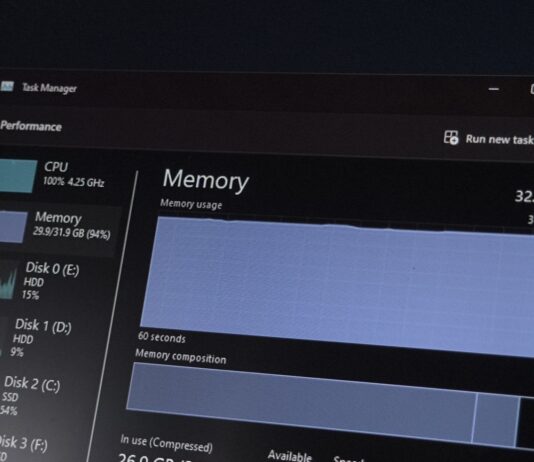Click the 'Available' label
The width and height of the screenshot is (534, 462).
[290, 455]
